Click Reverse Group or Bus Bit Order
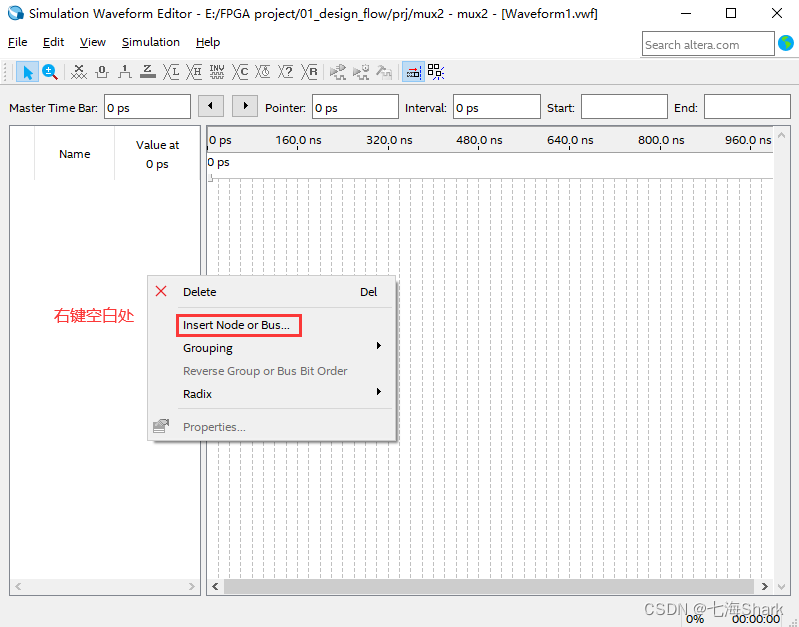Viewport: 799px width, 627px height. coord(272,371)
